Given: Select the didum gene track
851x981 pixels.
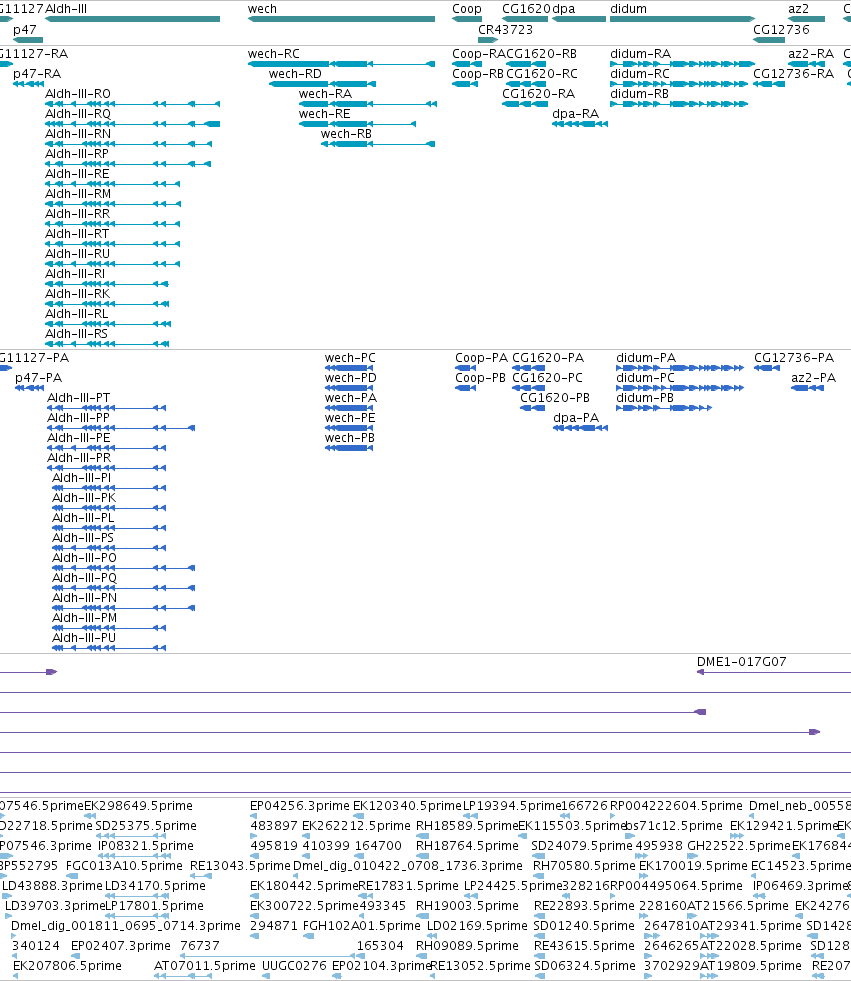Looking at the screenshot, I should tap(682, 19).
